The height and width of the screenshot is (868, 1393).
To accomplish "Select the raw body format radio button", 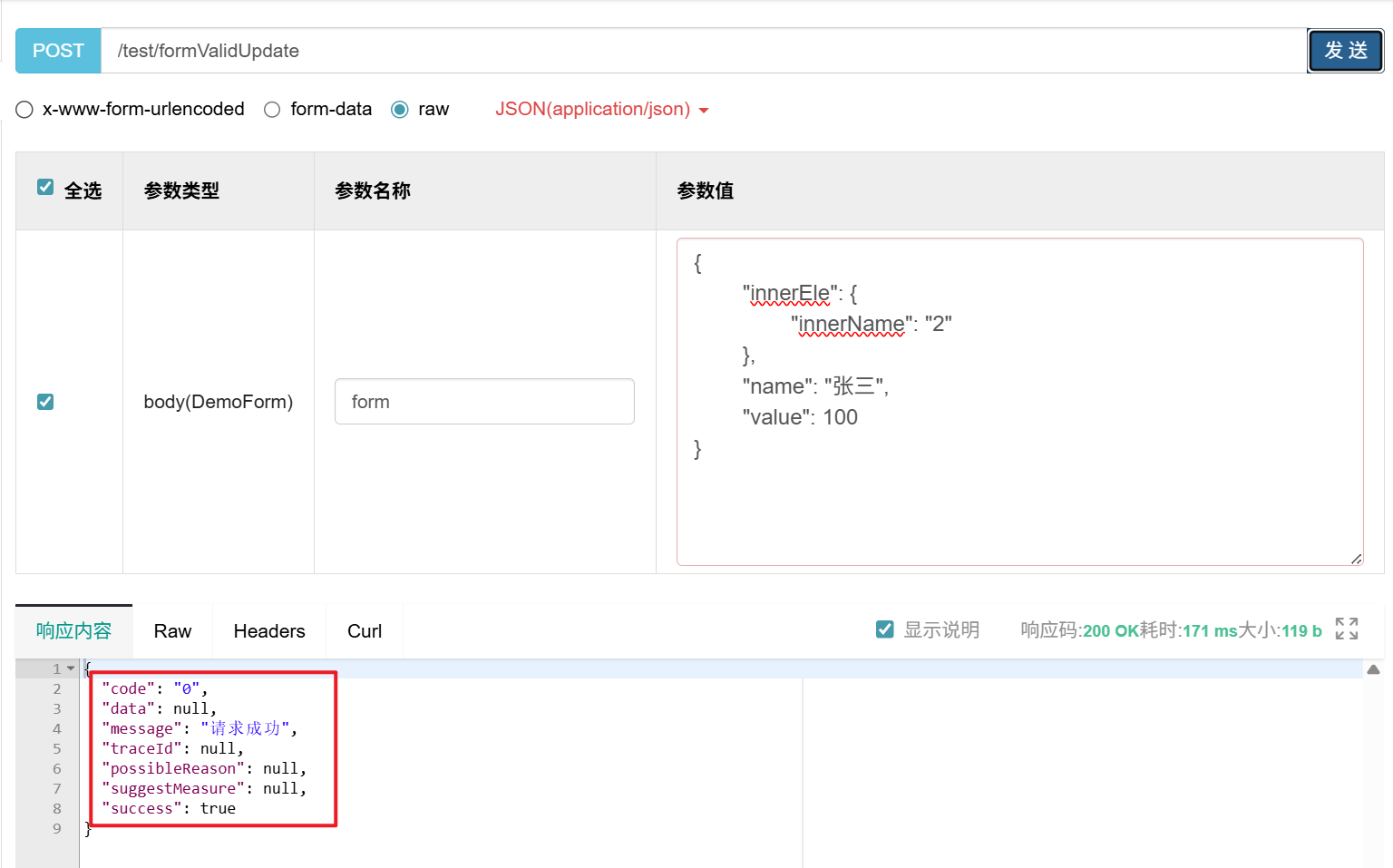I will click(x=399, y=109).
